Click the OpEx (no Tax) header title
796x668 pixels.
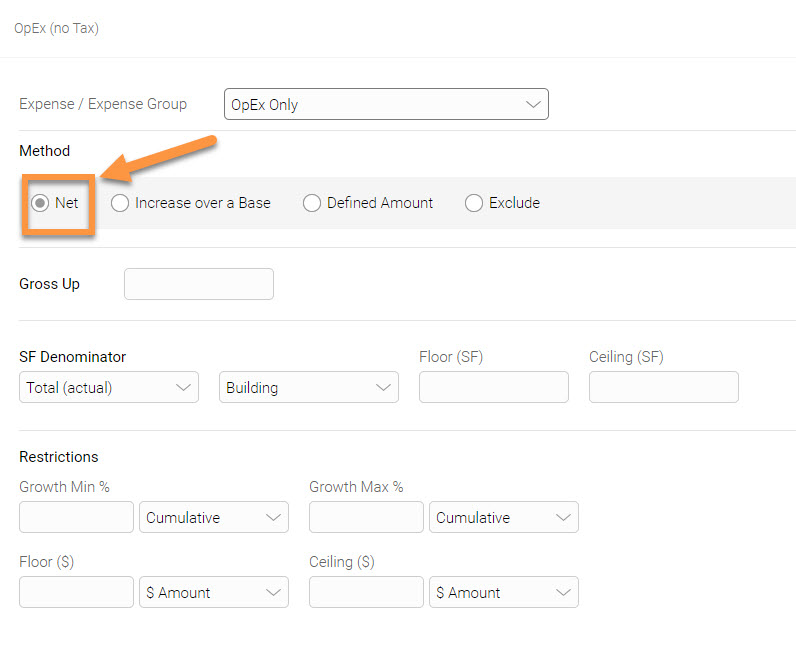click(56, 28)
